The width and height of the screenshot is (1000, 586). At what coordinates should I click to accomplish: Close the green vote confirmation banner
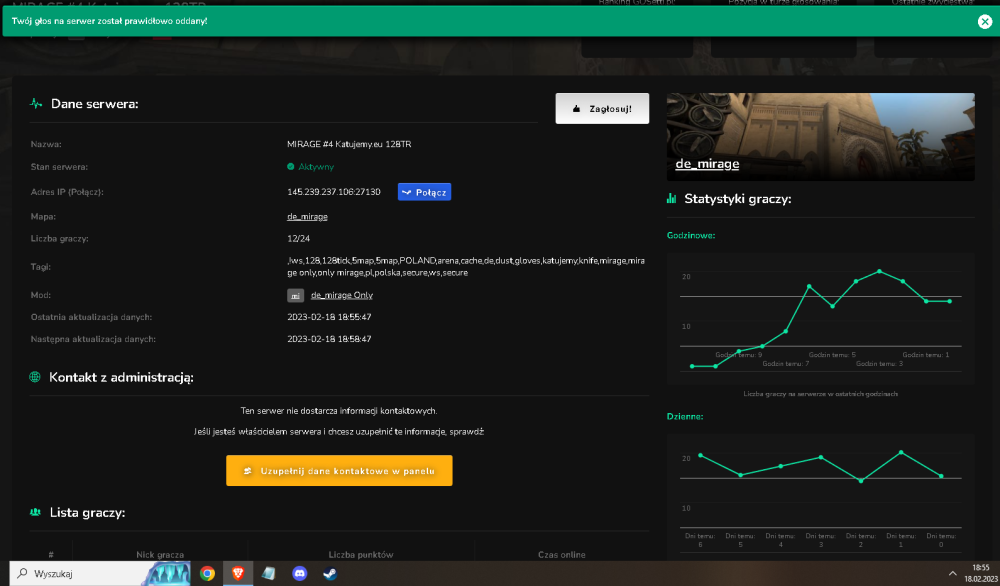click(x=985, y=22)
